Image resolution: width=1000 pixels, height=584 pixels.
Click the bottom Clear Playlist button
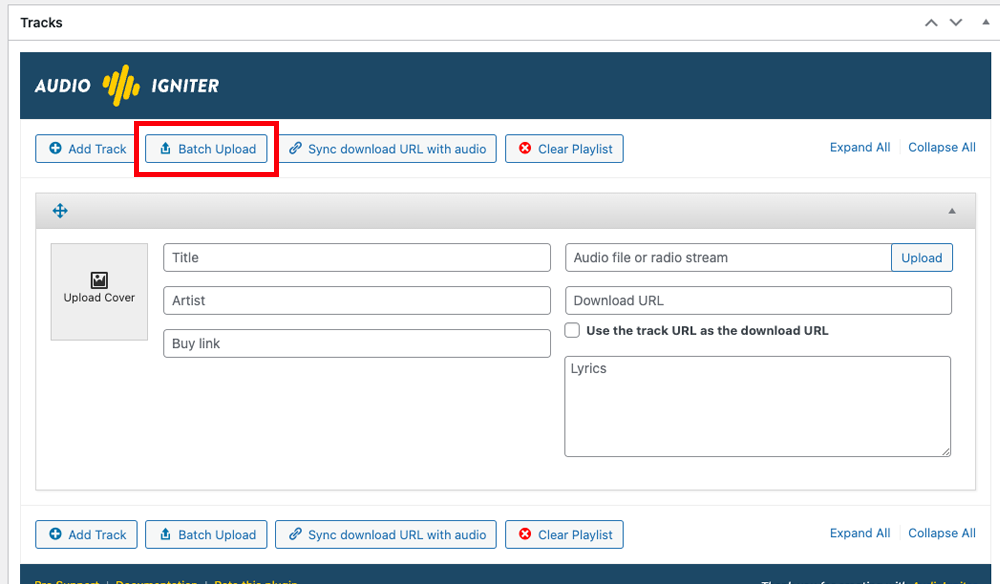[564, 534]
